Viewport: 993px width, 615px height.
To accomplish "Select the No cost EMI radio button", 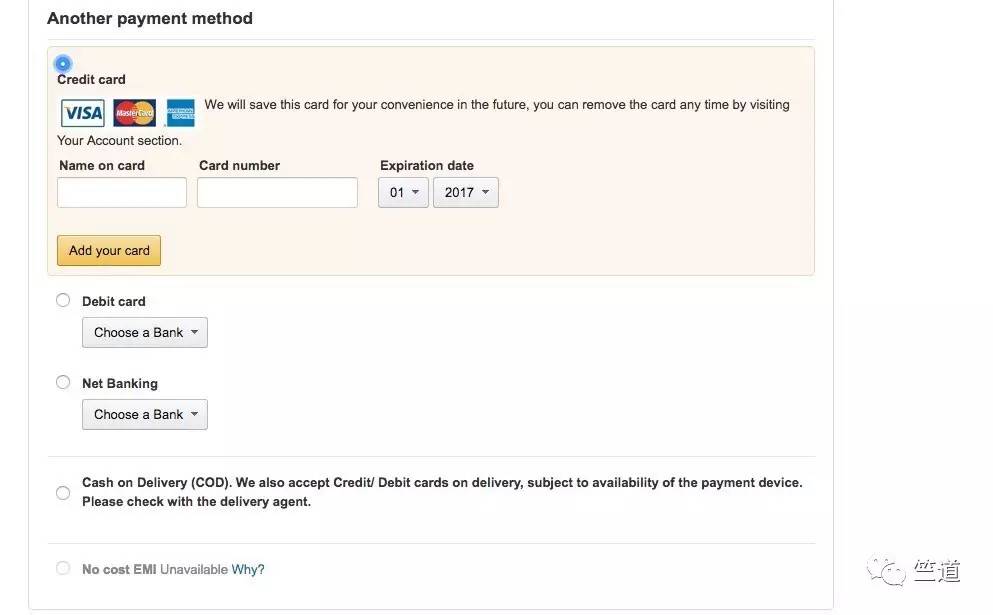I will coord(63,568).
